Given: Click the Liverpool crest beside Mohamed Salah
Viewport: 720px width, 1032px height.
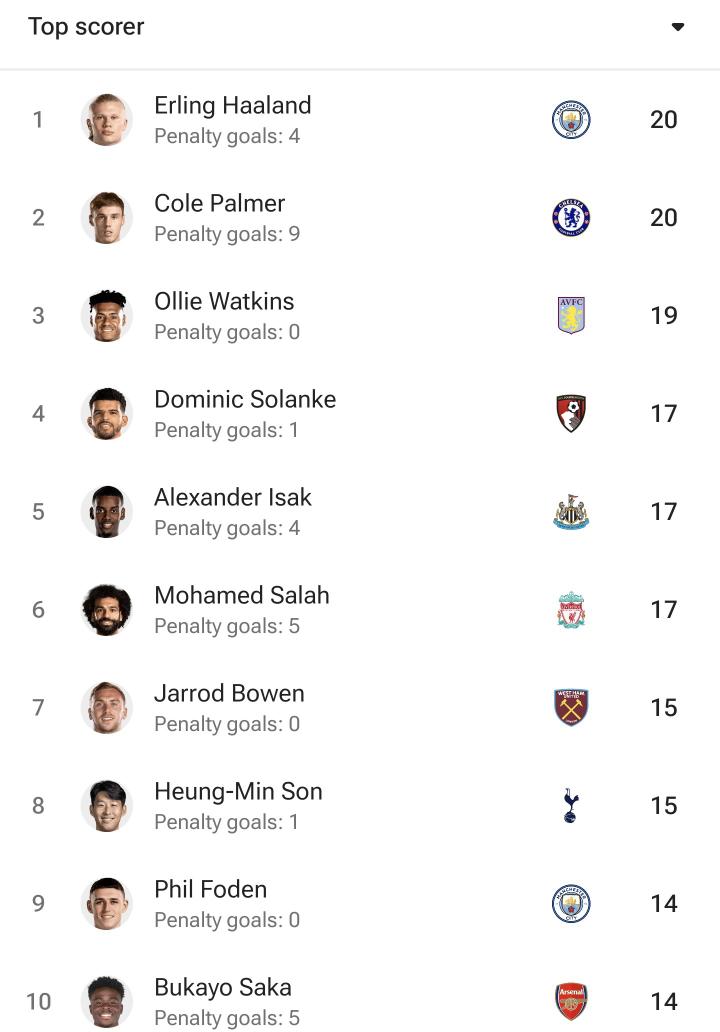Looking at the screenshot, I should [571, 609].
